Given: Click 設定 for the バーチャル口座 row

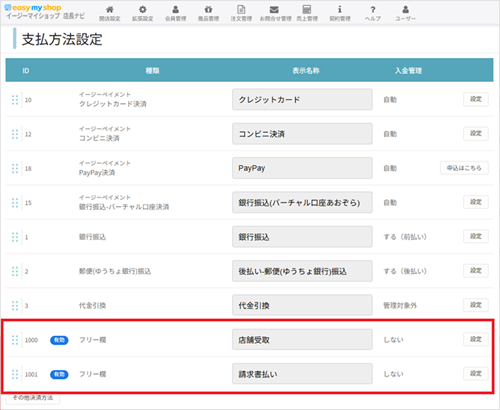Looking at the screenshot, I should click(476, 202).
